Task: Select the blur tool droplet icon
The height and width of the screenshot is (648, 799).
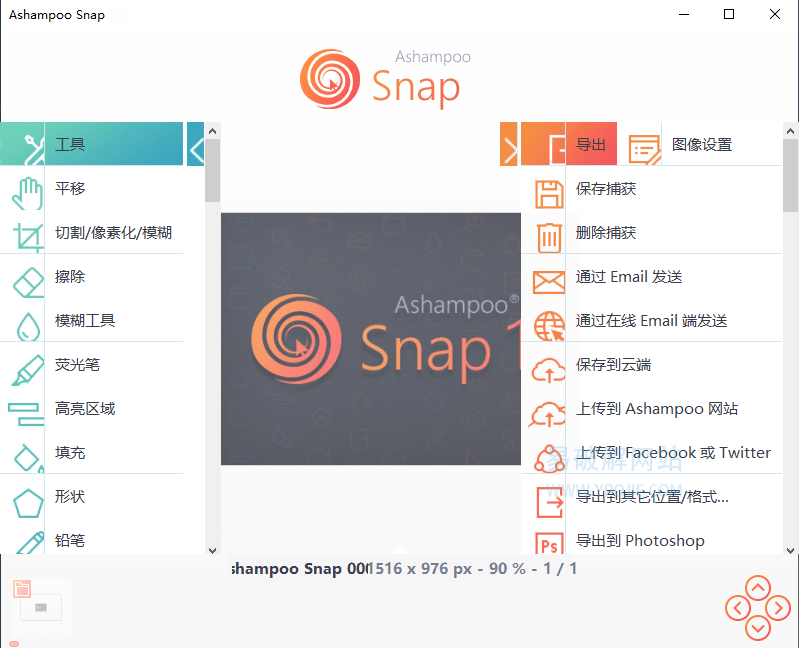Action: pyautogui.click(x=28, y=326)
